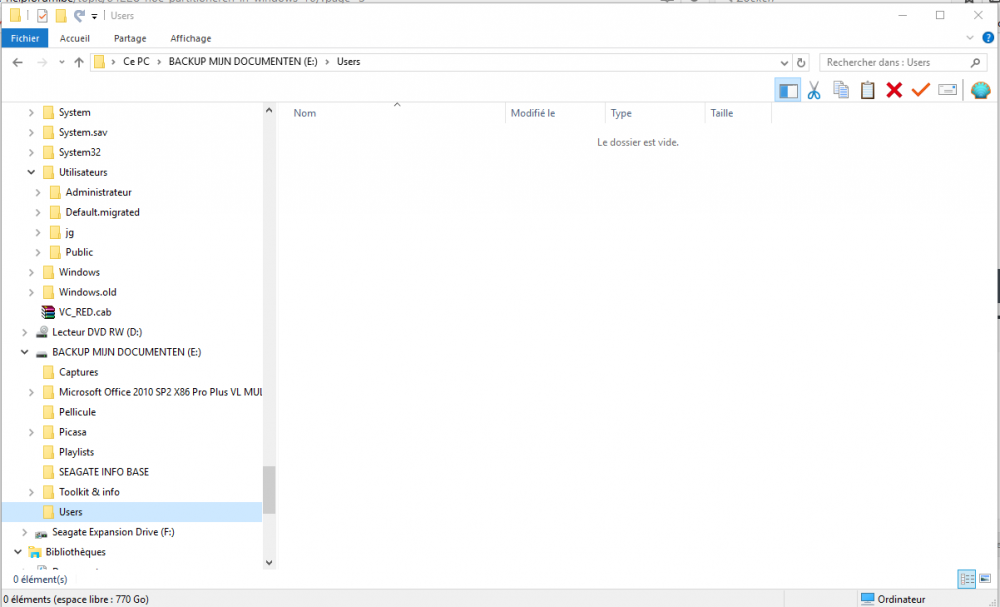The width and height of the screenshot is (1000, 607).
Task: Select the Public folder
Action: pyautogui.click(x=79, y=252)
